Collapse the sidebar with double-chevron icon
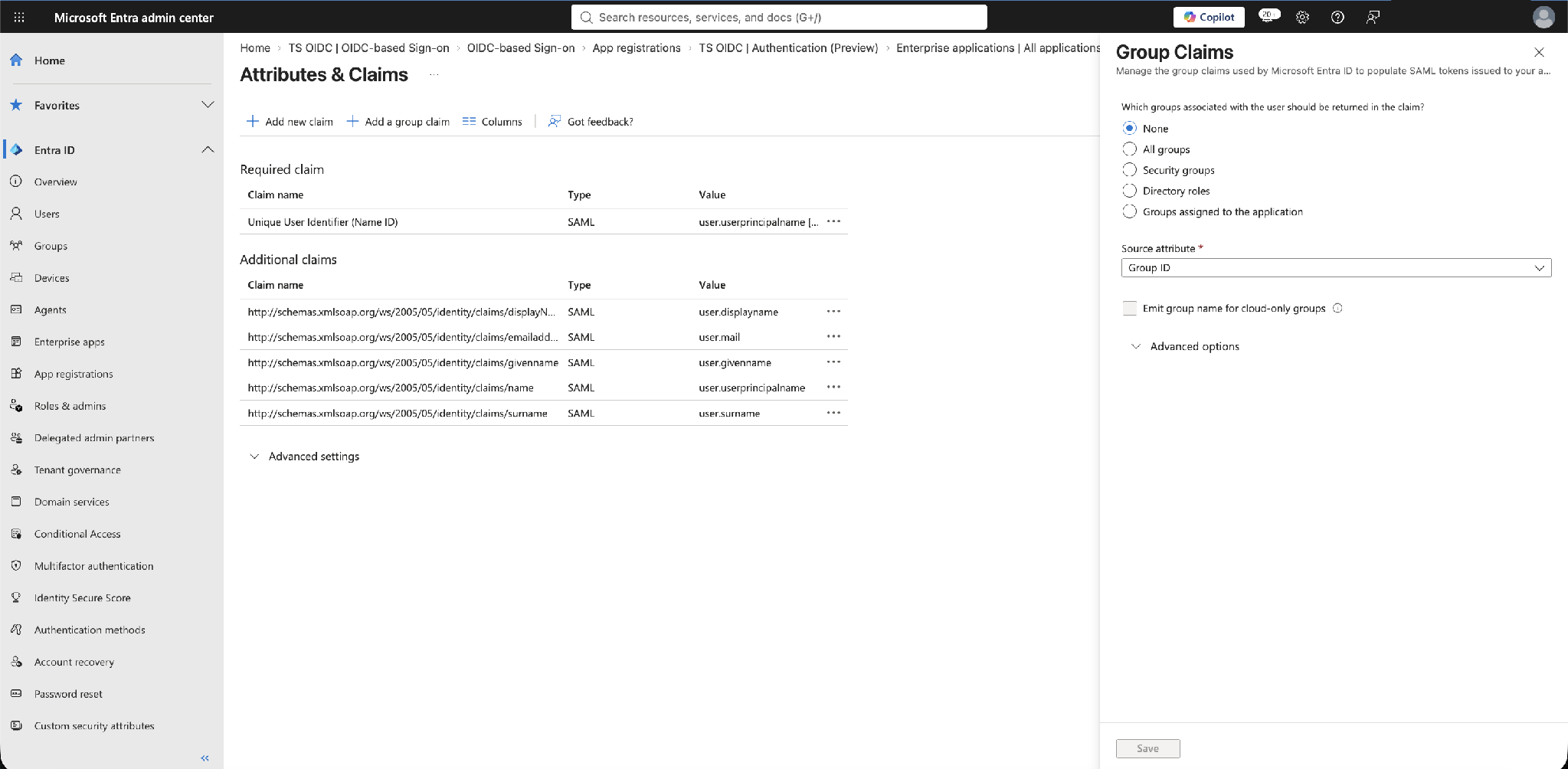Screen dimensions: 1568x769 pyautogui.click(x=205, y=758)
